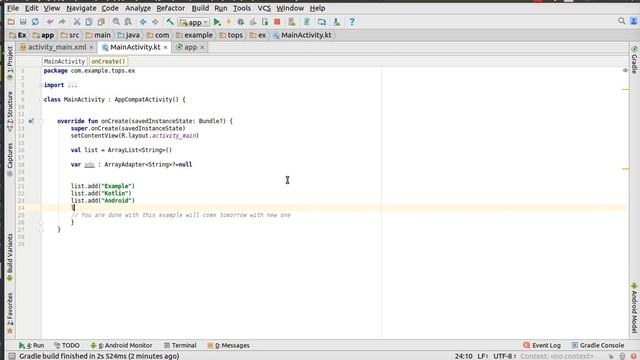Click the Find magnifier icon

tap(116, 22)
